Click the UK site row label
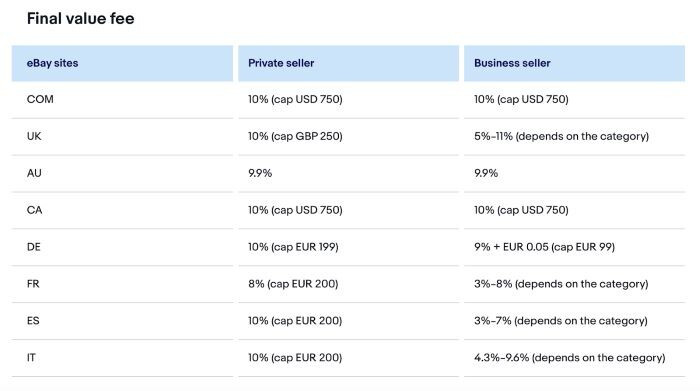The height and width of the screenshot is (391, 700). pyautogui.click(x=34, y=136)
